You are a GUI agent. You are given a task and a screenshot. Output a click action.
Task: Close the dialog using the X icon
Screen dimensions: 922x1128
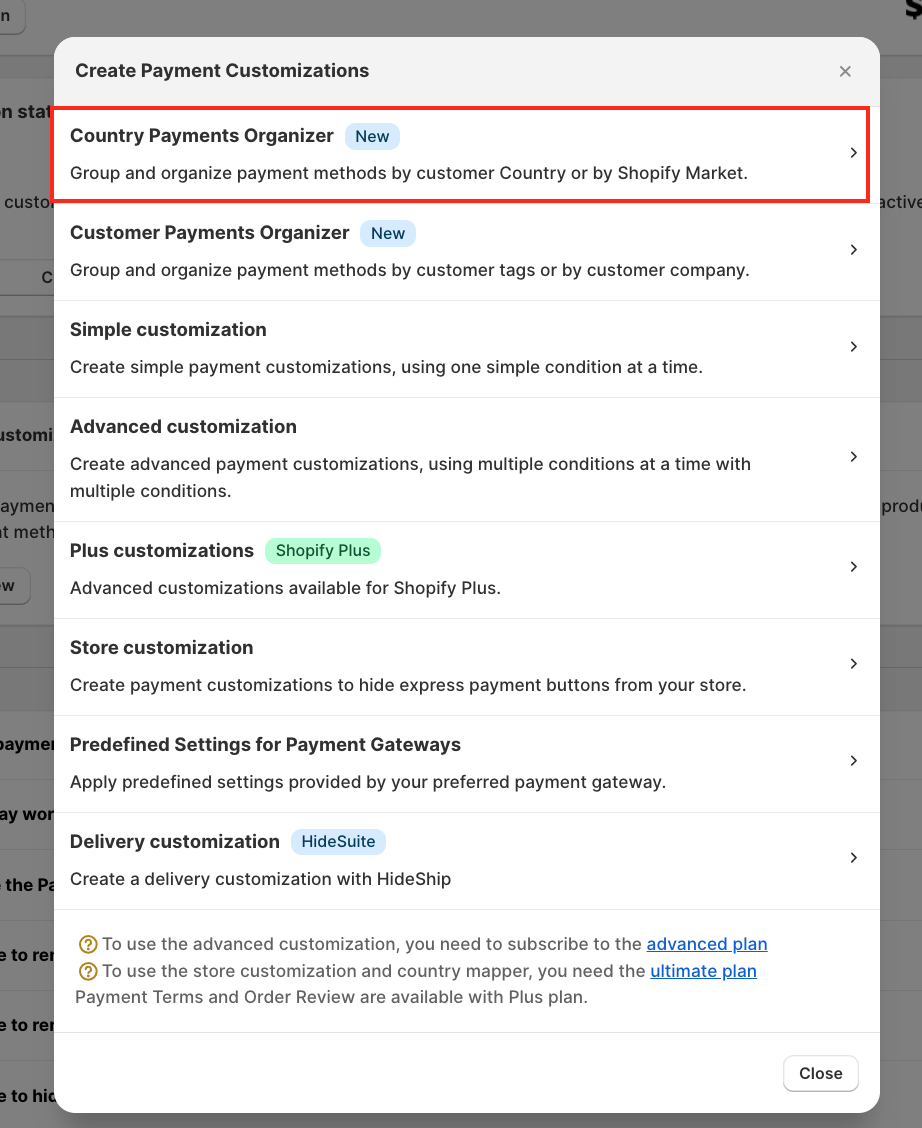[x=845, y=71]
